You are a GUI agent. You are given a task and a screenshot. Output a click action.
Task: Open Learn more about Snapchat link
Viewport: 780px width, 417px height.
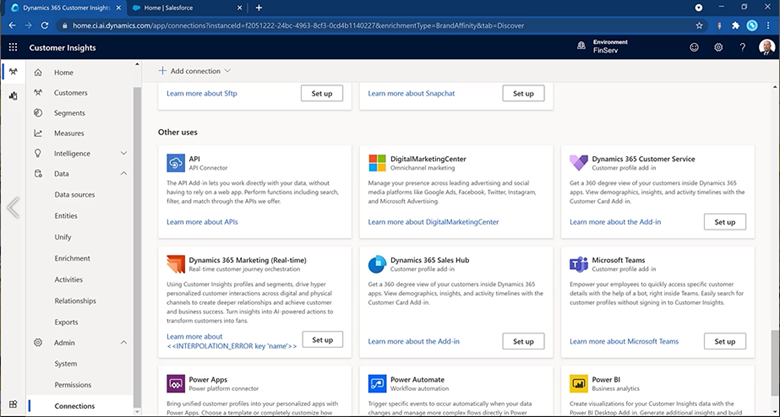[411, 93]
